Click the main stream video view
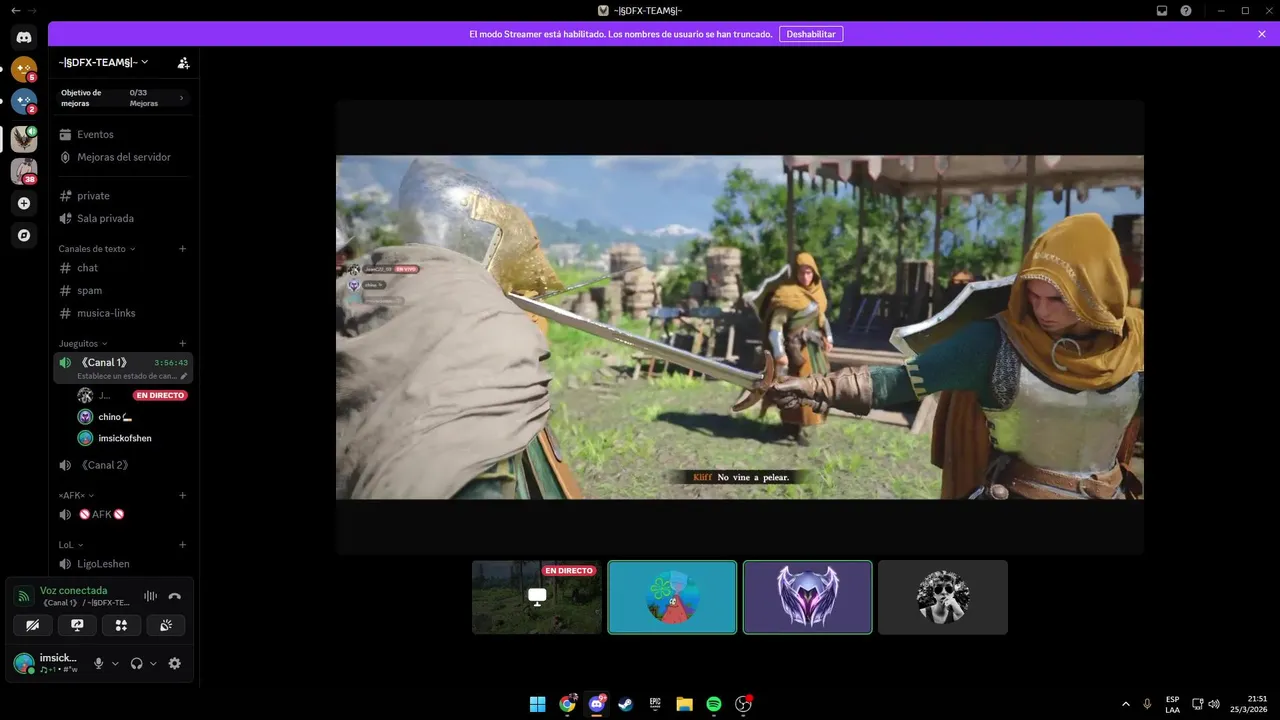Image resolution: width=1280 pixels, height=720 pixels. pos(740,327)
